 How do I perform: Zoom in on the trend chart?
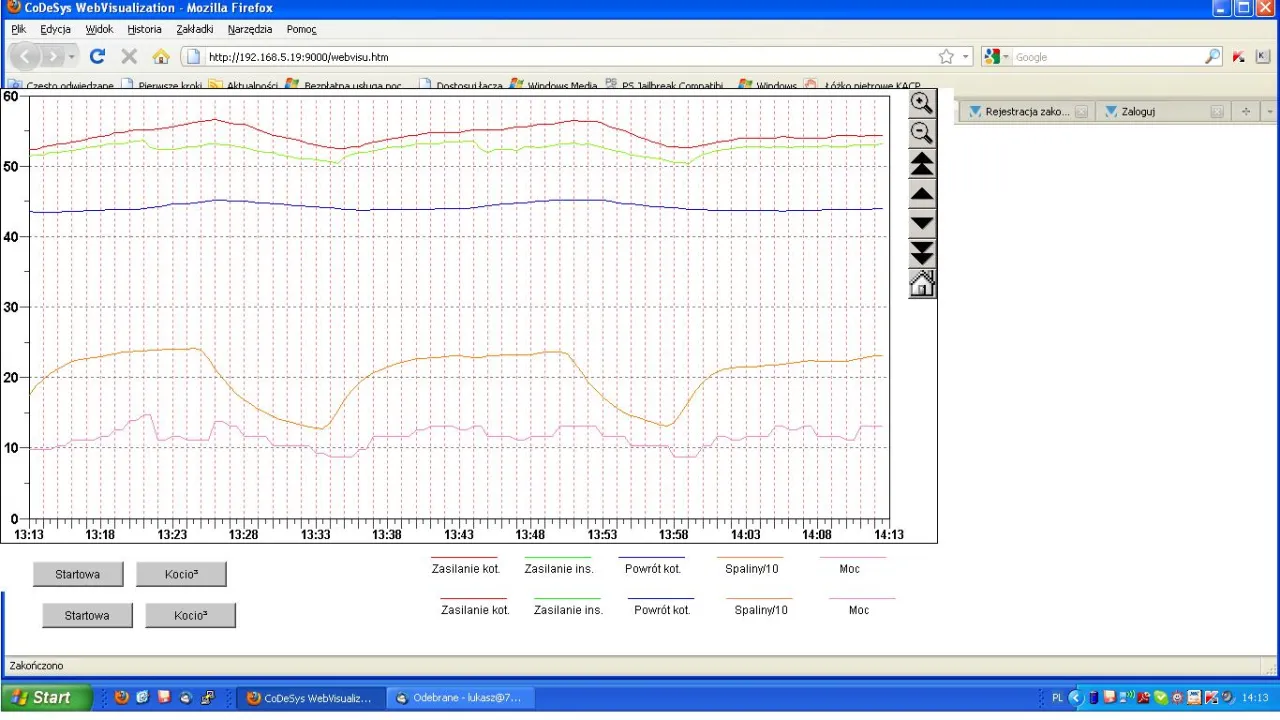point(921,102)
